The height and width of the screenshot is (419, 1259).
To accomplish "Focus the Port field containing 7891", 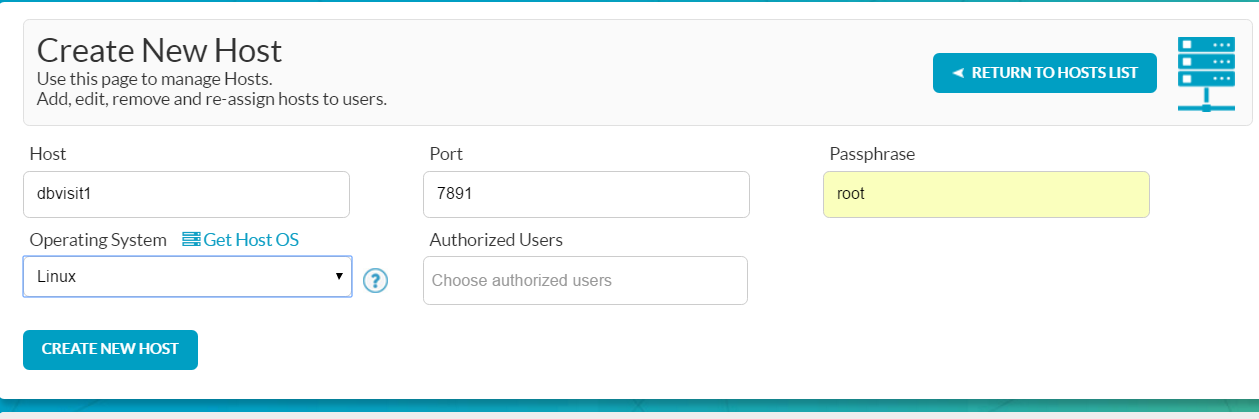I will pyautogui.click(x=586, y=194).
